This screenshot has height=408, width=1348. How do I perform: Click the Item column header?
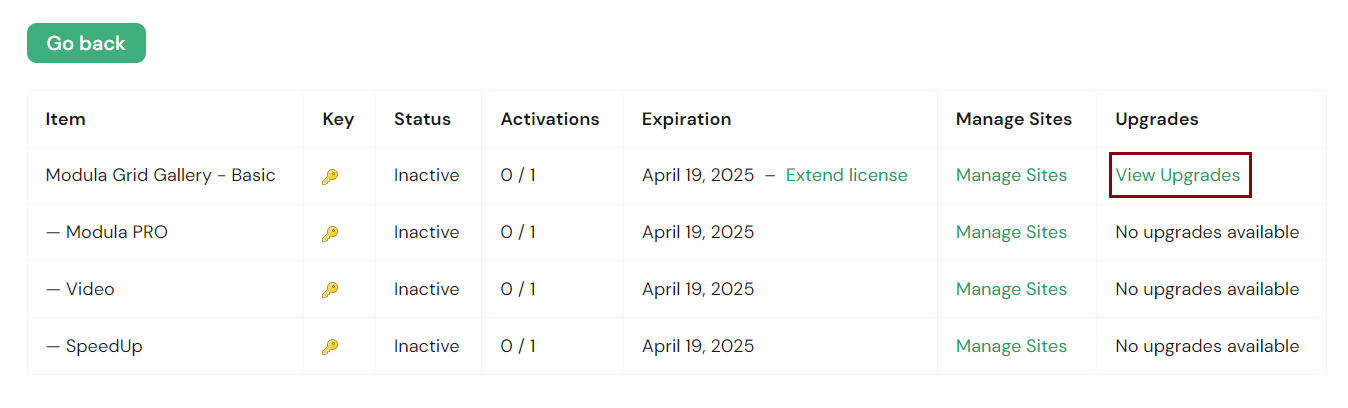click(x=66, y=119)
